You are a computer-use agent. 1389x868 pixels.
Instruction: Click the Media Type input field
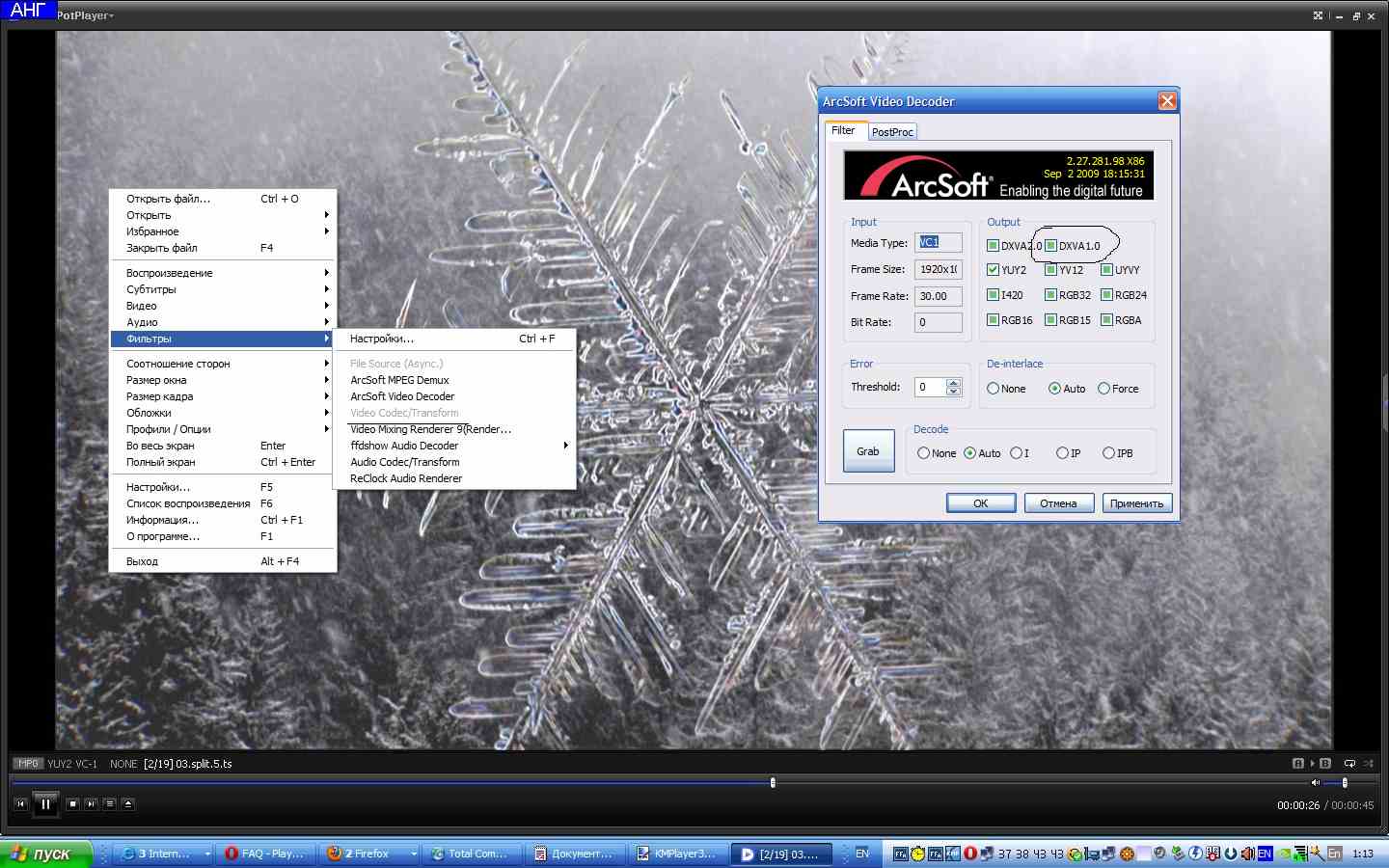pyautogui.click(x=939, y=243)
